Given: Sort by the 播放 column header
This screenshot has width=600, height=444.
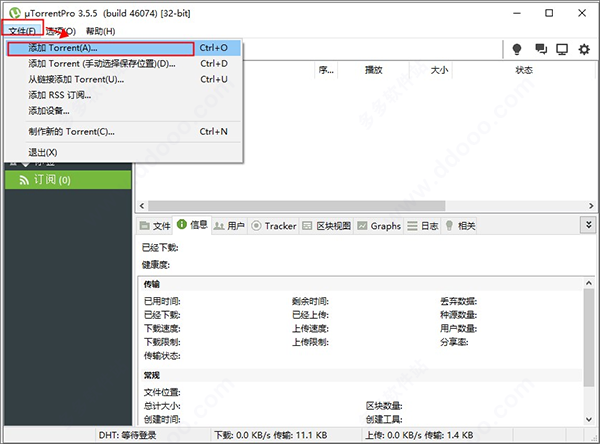Looking at the screenshot, I should tap(374, 70).
